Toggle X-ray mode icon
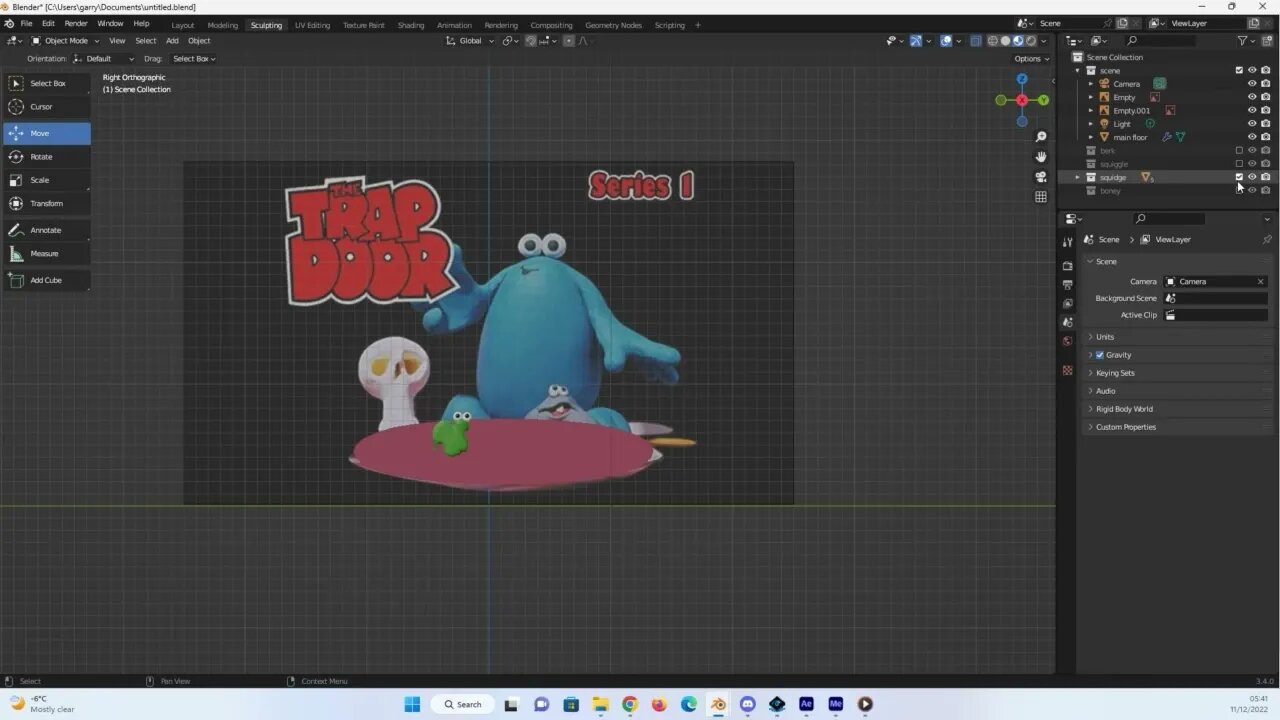The height and width of the screenshot is (720, 1280). click(975, 41)
